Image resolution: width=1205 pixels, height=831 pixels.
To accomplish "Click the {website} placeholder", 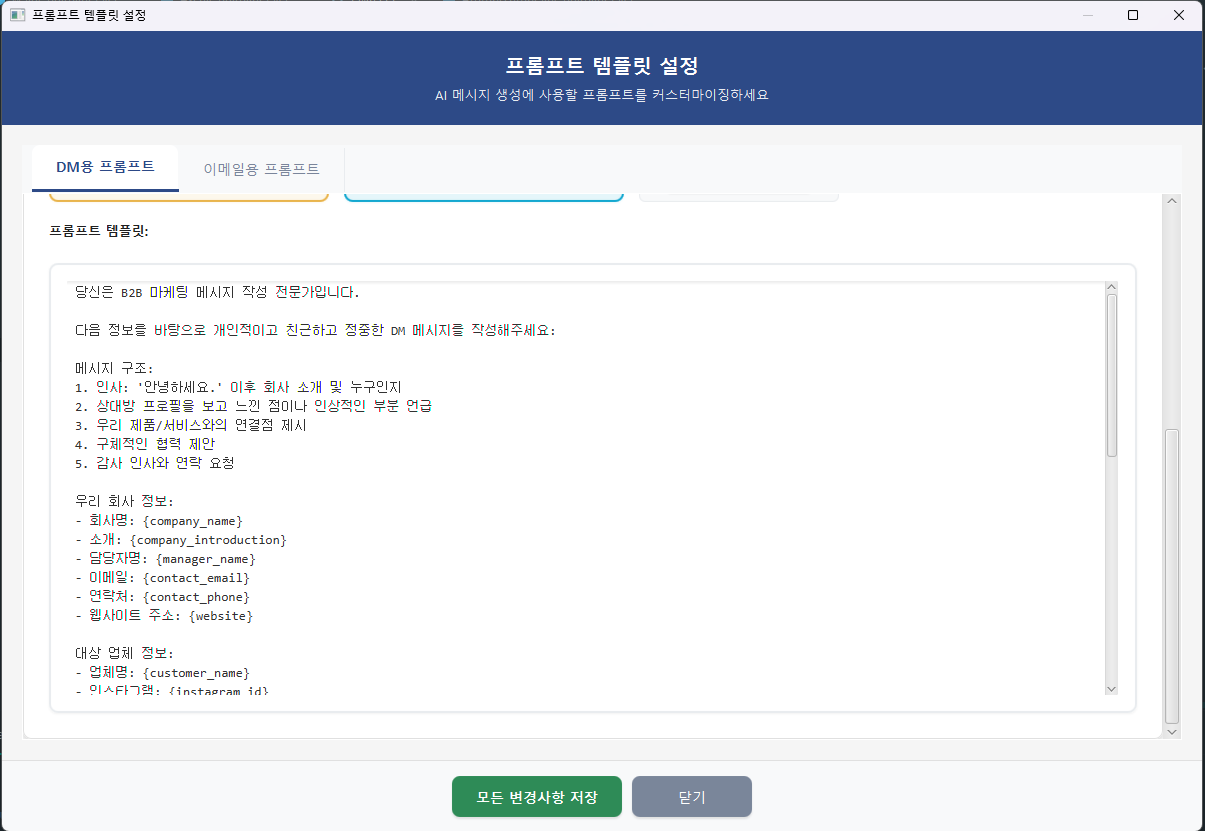I will [x=221, y=616].
